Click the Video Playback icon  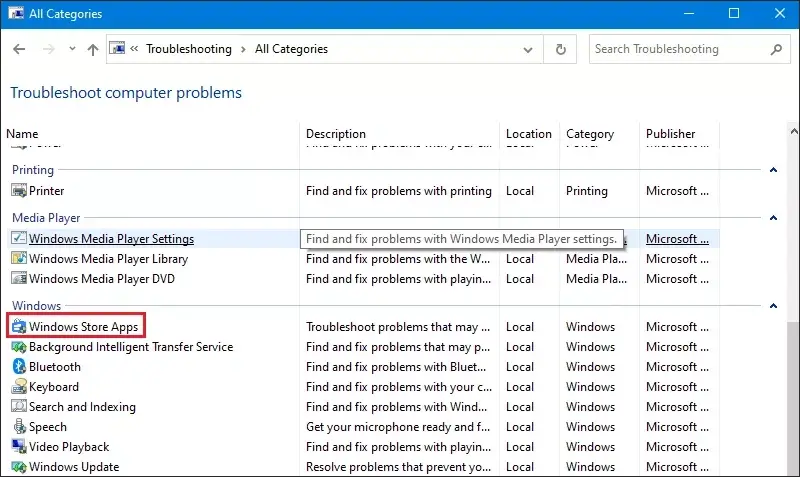(x=19, y=447)
